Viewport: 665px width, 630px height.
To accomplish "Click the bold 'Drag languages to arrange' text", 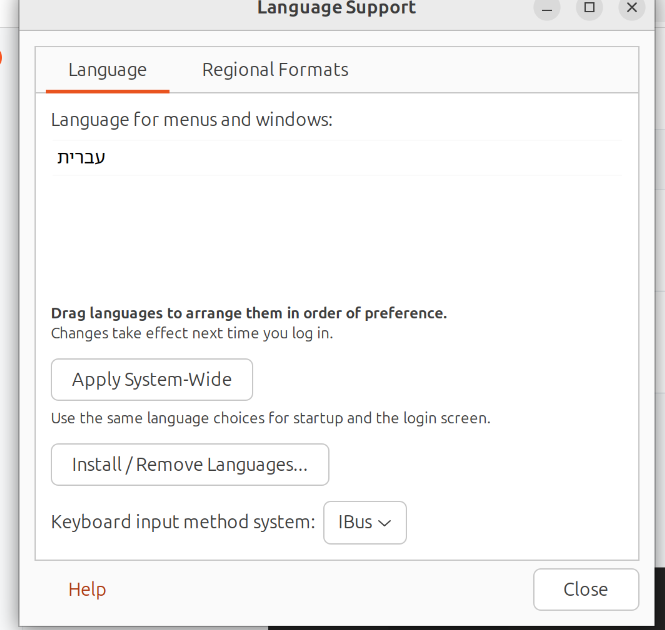I will coord(249,313).
